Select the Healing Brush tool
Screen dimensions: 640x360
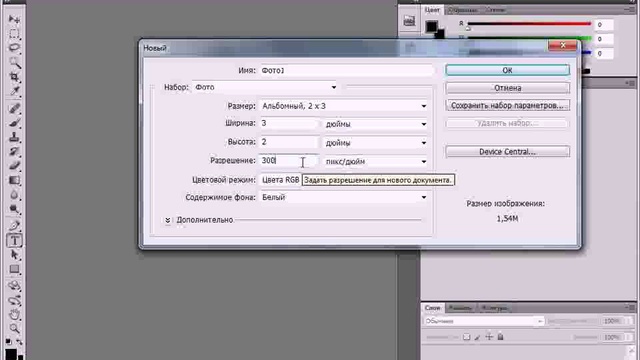[x=14, y=109]
